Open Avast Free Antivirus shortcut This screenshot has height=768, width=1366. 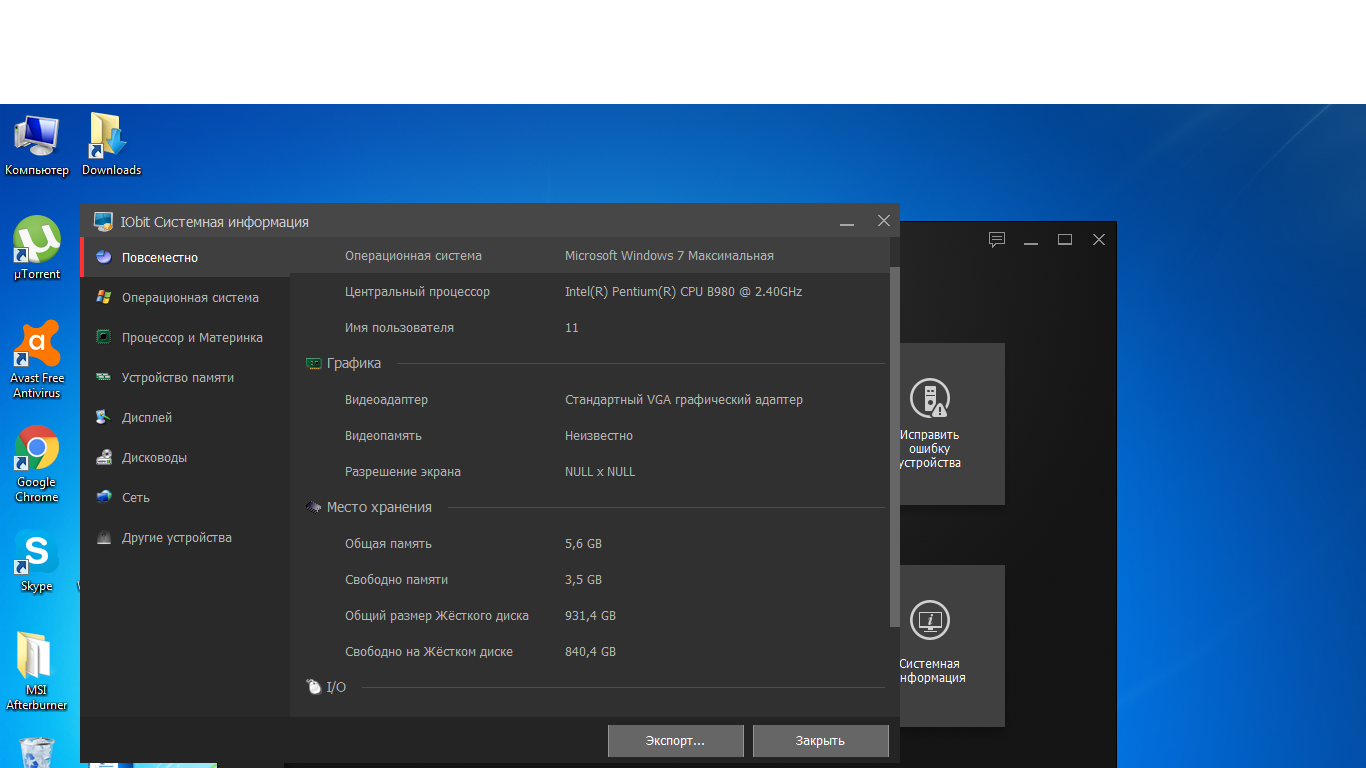click(x=37, y=357)
